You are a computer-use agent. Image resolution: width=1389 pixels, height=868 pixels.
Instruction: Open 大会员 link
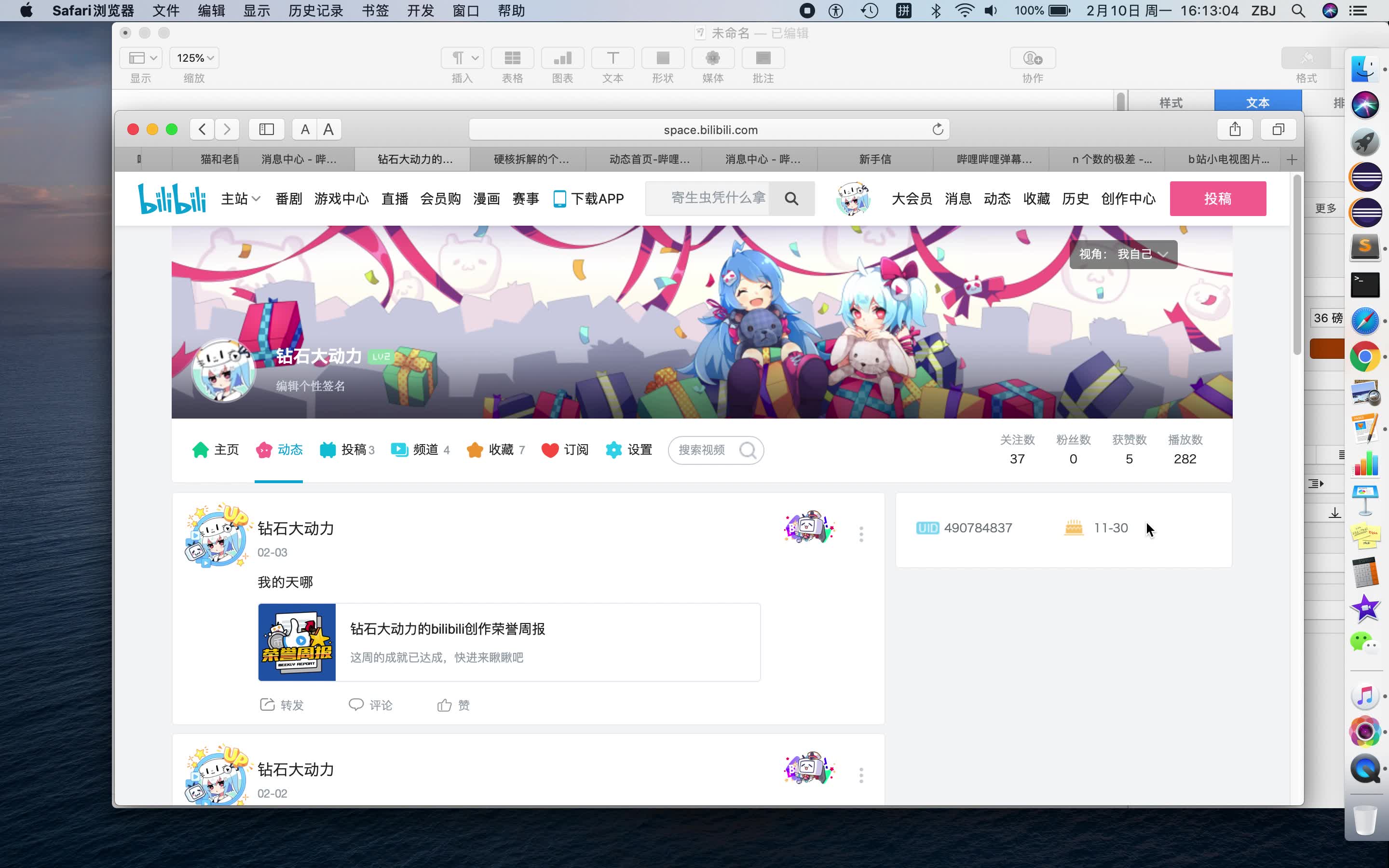(x=912, y=199)
